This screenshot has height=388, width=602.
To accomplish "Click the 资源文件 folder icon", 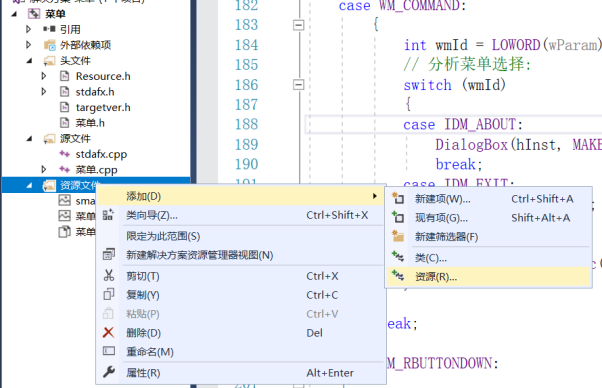I will pyautogui.click(x=49, y=185).
